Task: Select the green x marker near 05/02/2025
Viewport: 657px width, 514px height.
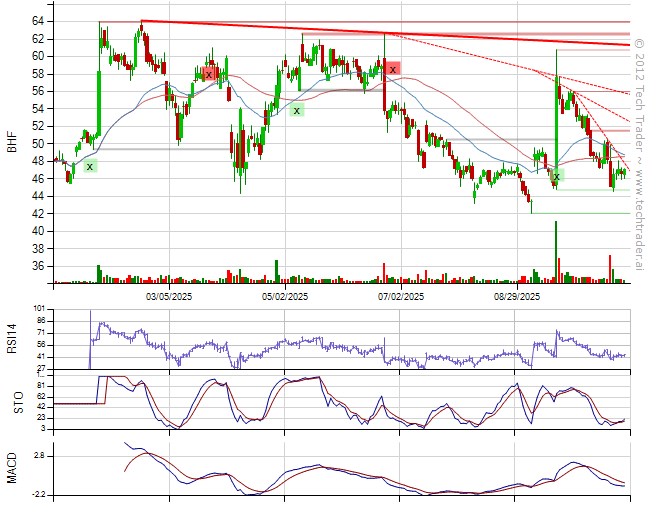Action: [x=297, y=109]
